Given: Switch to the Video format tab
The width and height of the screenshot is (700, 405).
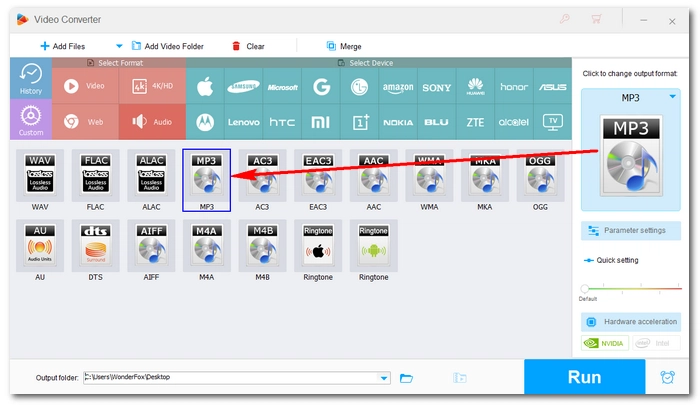Looking at the screenshot, I should [85, 86].
